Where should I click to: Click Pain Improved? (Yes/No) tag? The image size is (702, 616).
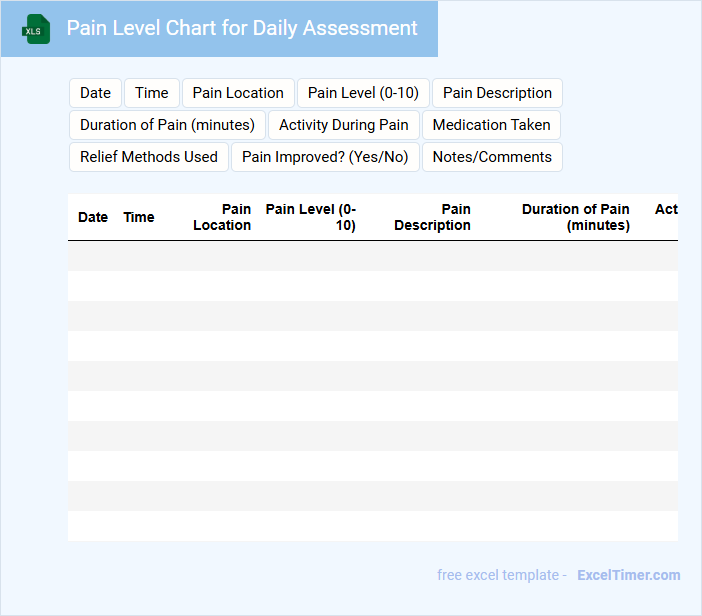tap(325, 157)
